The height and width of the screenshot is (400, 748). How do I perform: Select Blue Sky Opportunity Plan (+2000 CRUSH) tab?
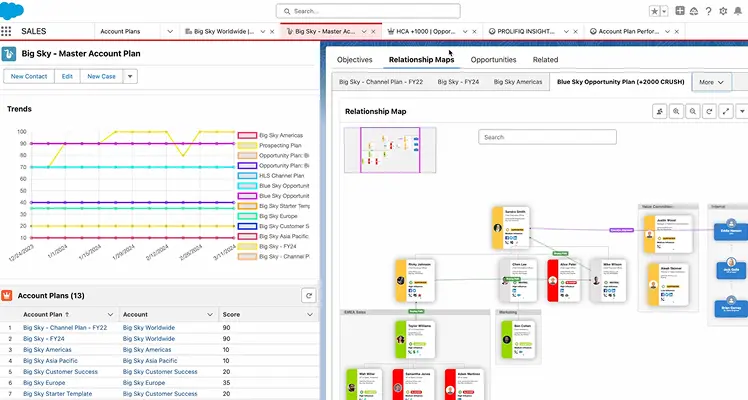[620, 82]
